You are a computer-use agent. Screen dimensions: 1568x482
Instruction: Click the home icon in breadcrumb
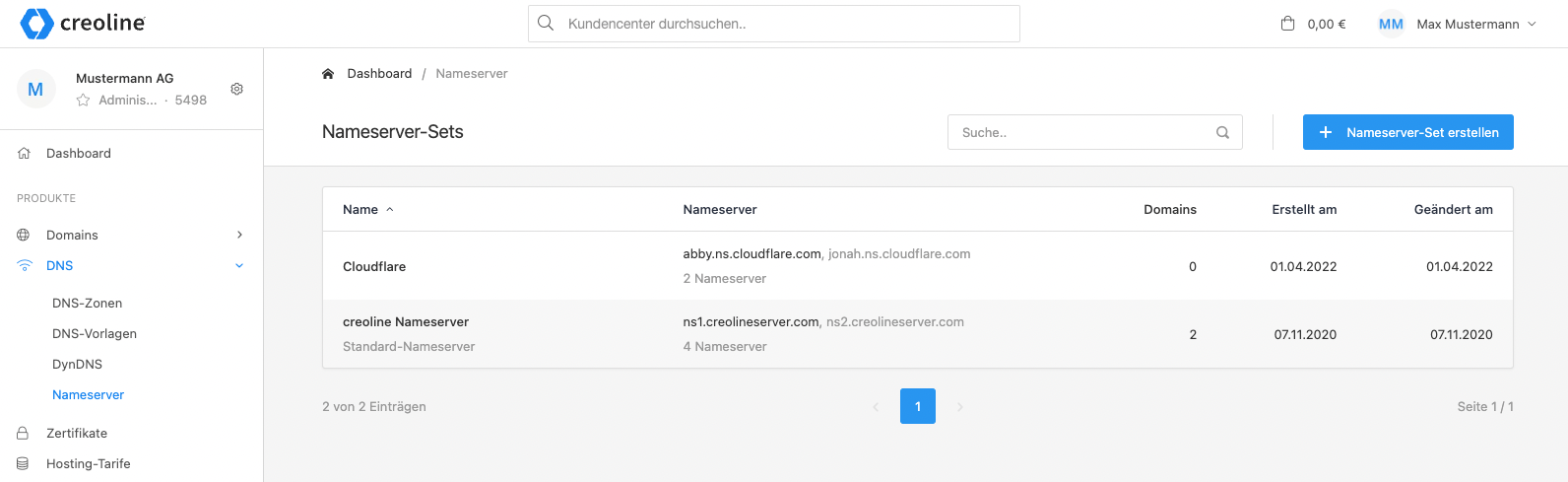click(328, 74)
